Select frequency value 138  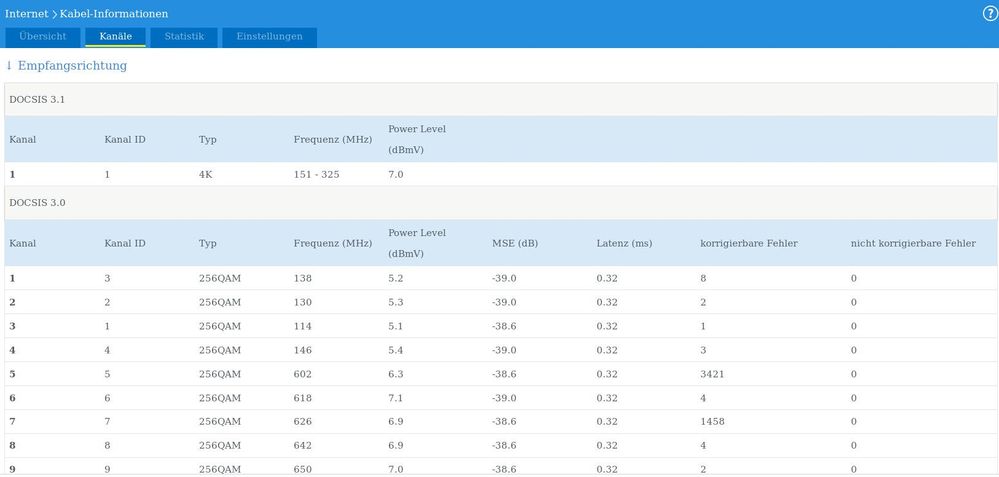[x=303, y=278]
